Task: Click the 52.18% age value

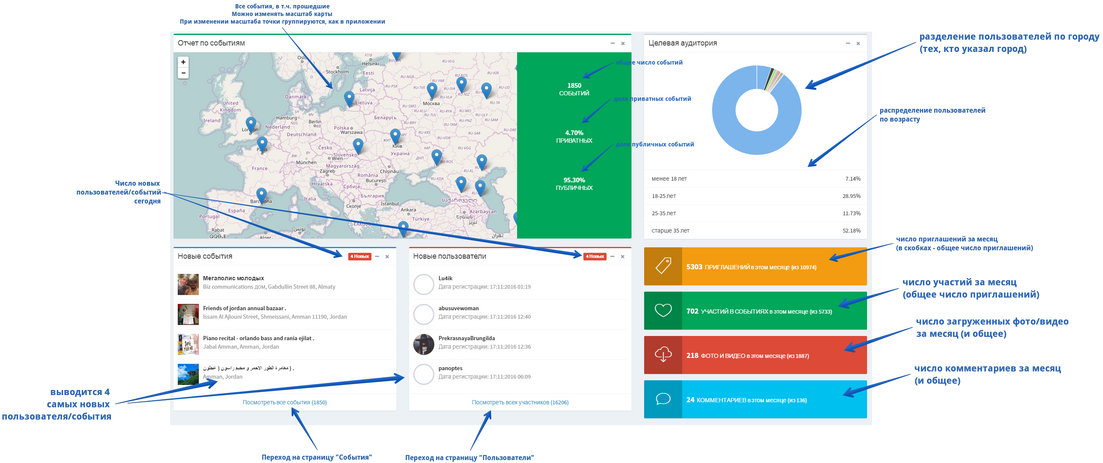Action: [x=853, y=230]
